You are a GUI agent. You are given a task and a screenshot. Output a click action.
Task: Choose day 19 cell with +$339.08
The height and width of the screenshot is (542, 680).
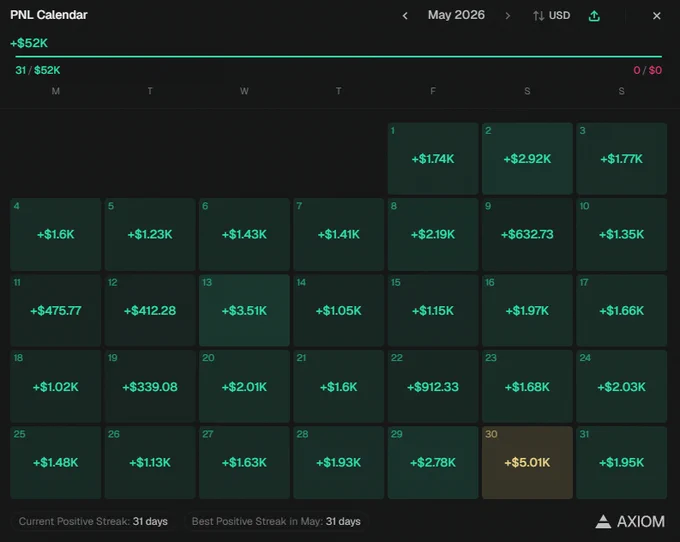[x=150, y=386]
